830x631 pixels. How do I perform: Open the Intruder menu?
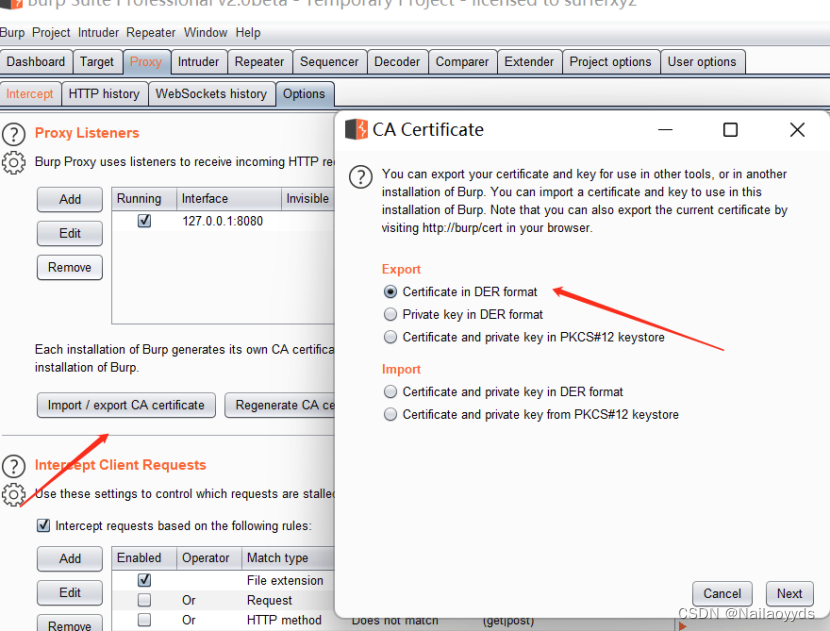coord(98,33)
